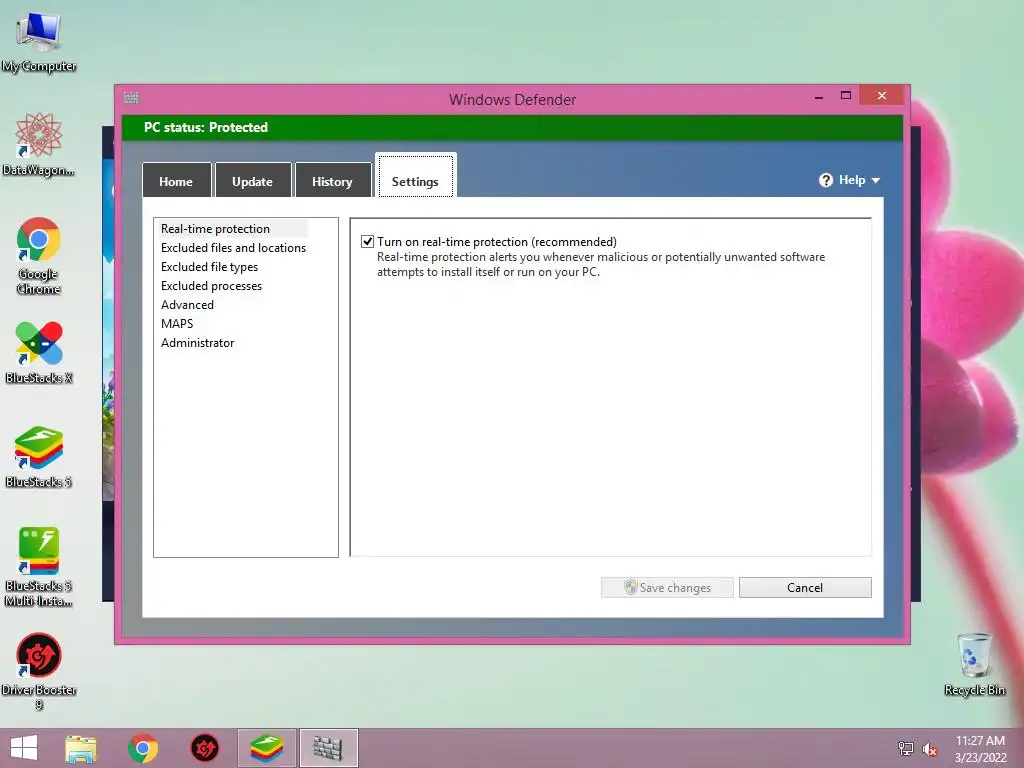The image size is (1024, 768).
Task: Minimize the Windows Defender window
Action: click(819, 96)
